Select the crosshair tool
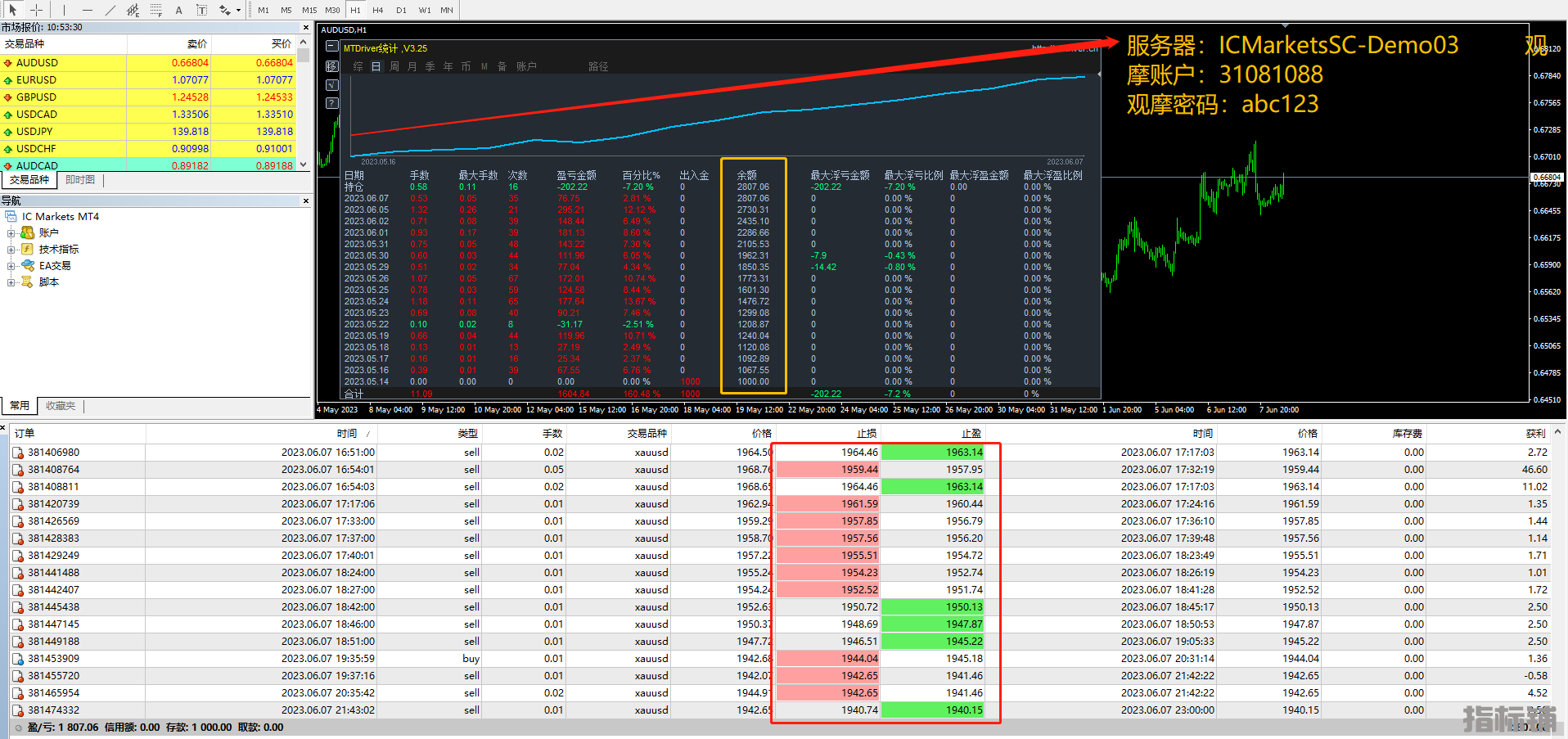1568x739 pixels. (37, 10)
